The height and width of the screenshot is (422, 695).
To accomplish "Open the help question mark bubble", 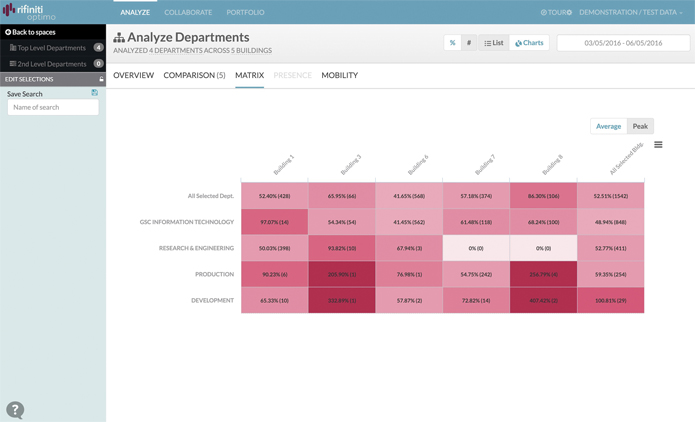I will [15, 410].
